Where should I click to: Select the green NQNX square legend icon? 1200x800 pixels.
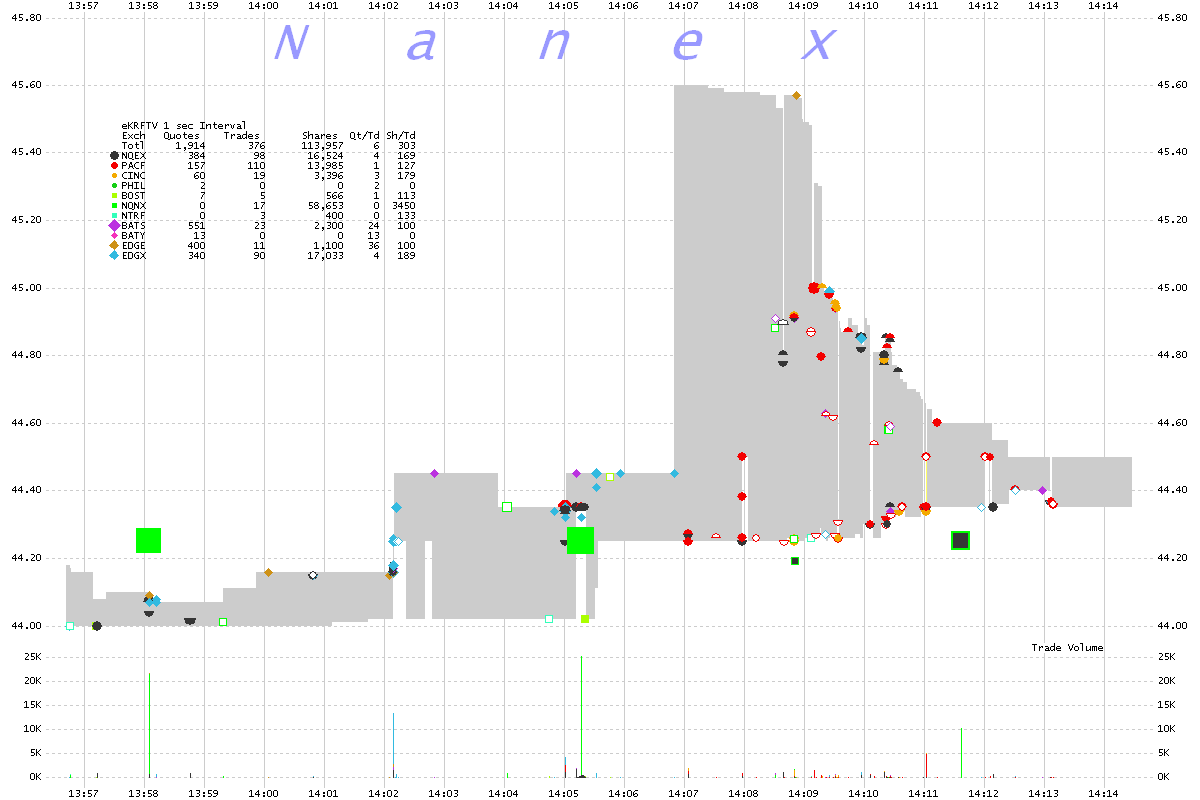(x=114, y=206)
